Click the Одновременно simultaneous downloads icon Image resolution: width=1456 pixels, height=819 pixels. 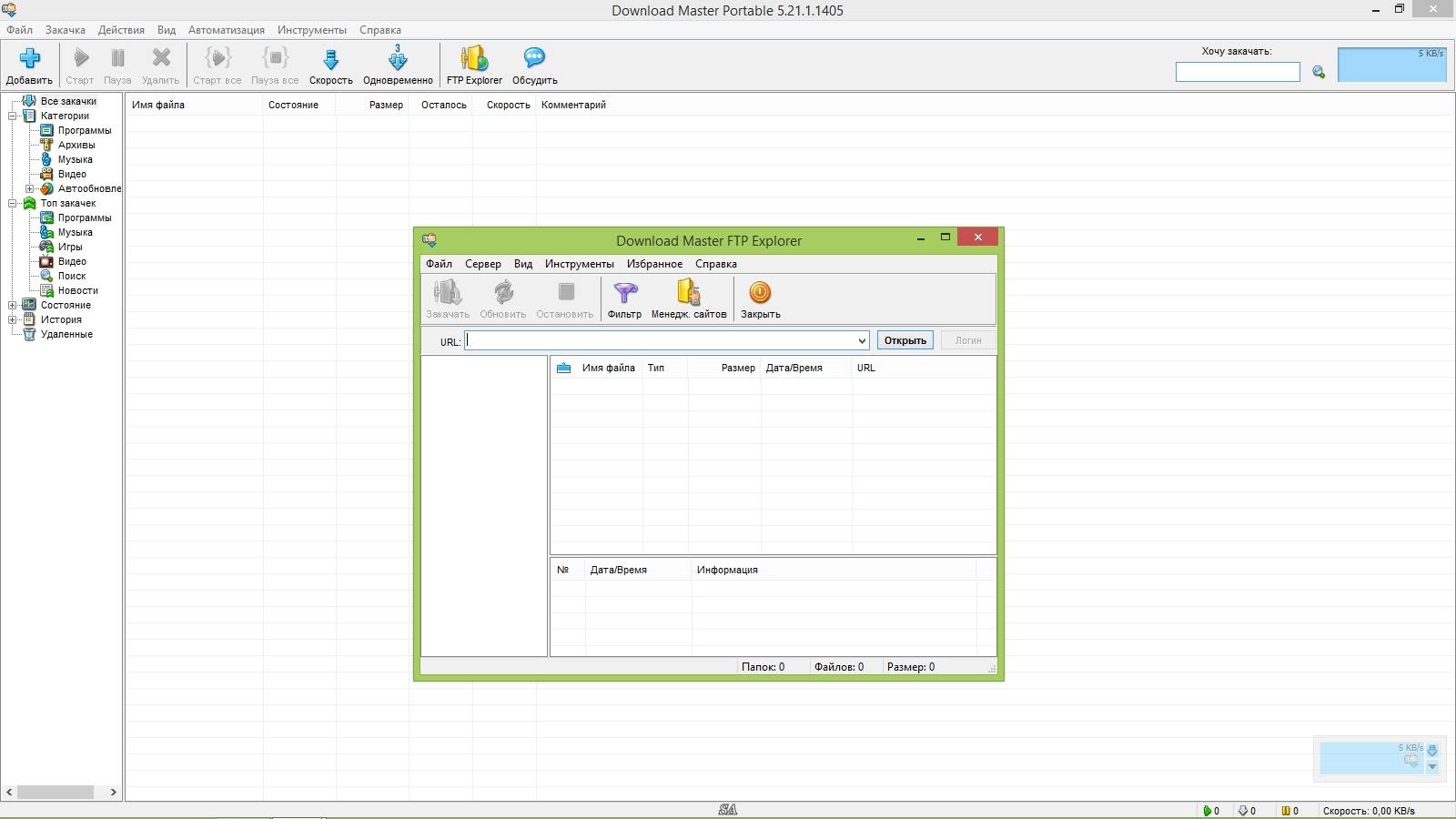point(398,58)
